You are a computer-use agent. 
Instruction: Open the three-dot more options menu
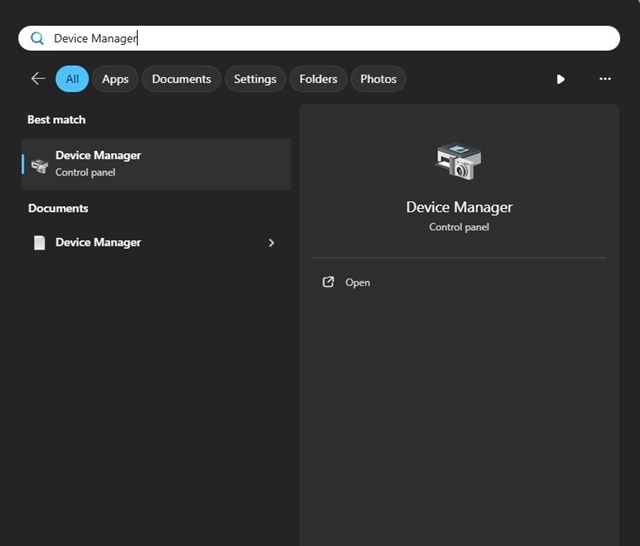pyautogui.click(x=605, y=79)
